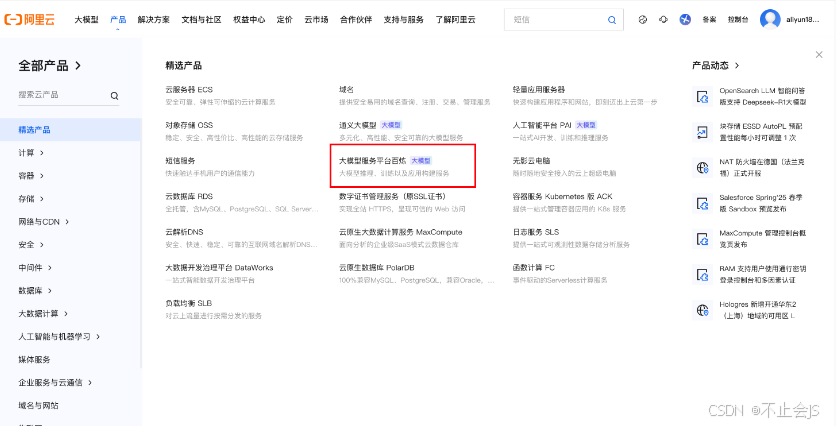Screen dimensions: 836x426
Task: Open the 控制台 console link
Action: point(738,20)
